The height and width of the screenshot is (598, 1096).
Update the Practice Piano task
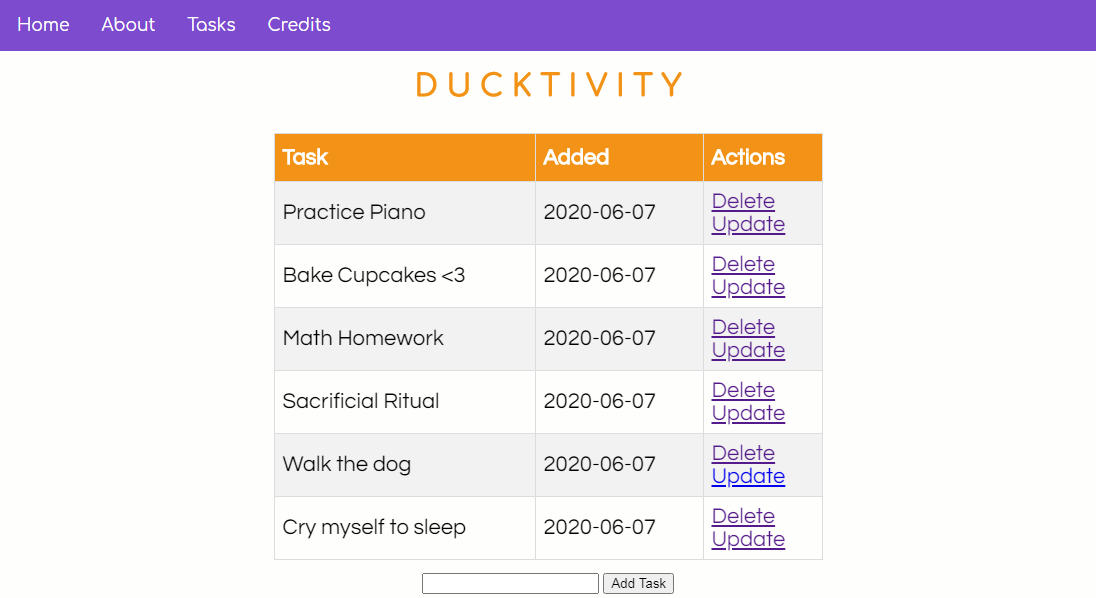[748, 224]
